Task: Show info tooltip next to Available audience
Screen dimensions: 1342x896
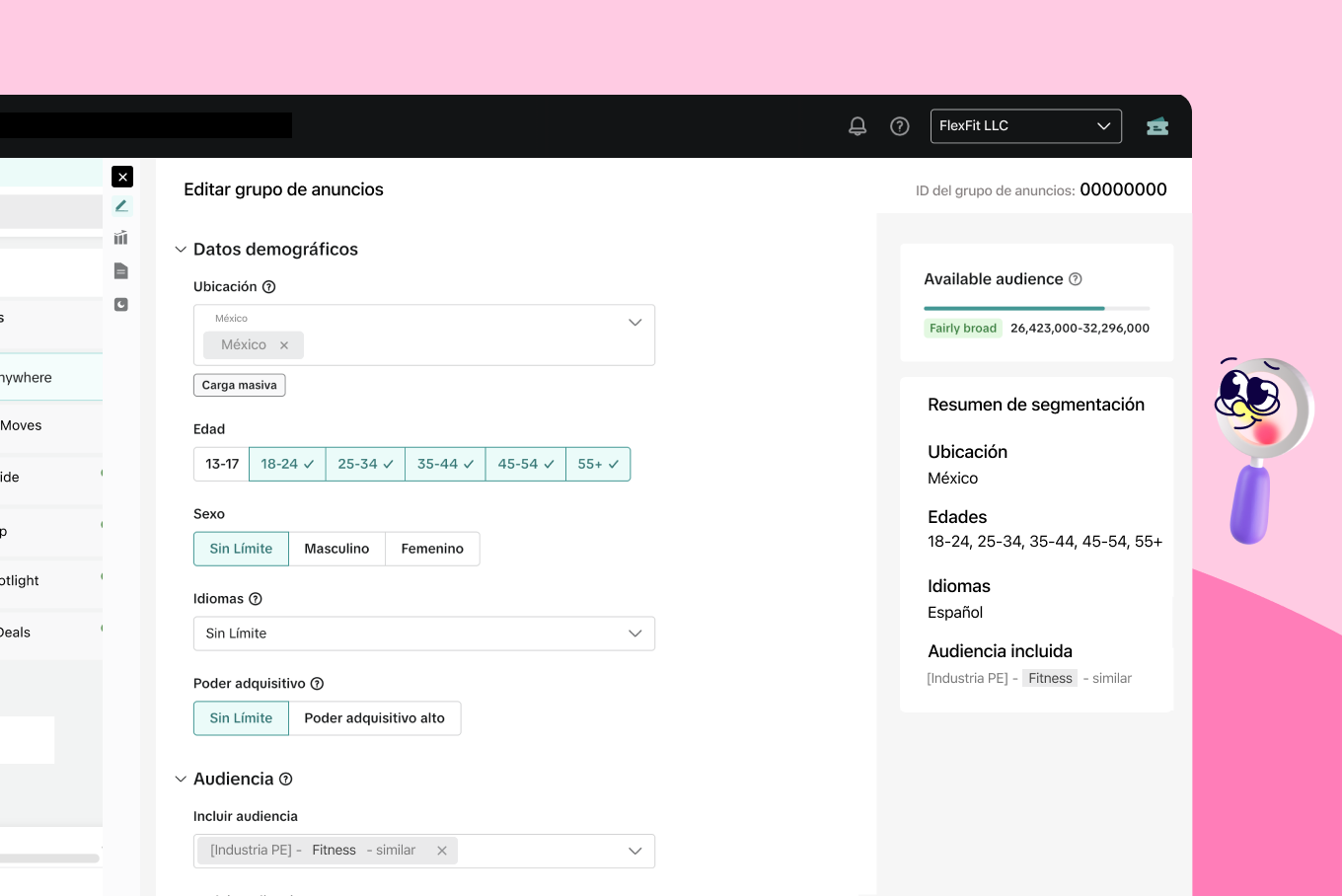Action: (1076, 279)
